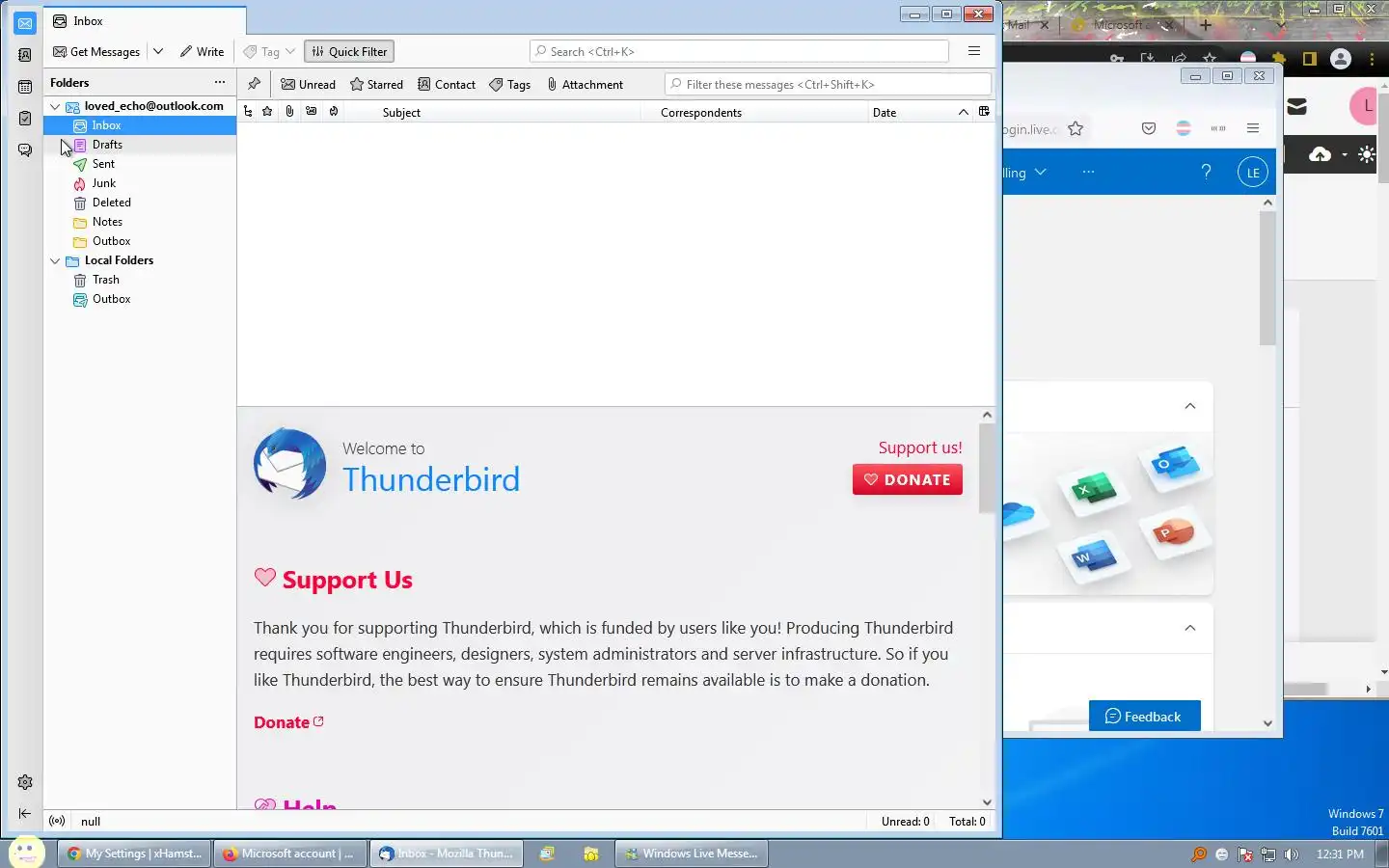
Task: Click the LE account avatar in Firefox window
Action: 1252,173
